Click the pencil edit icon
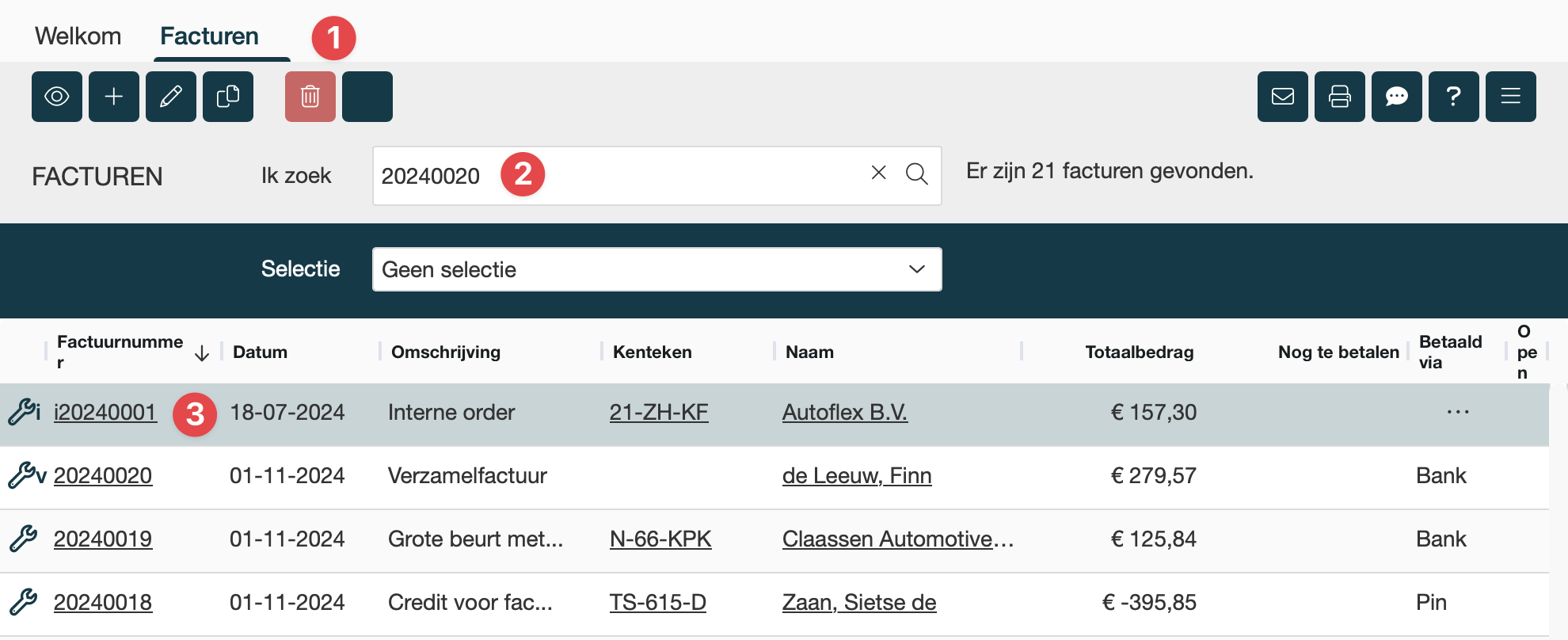The width and height of the screenshot is (1568, 640). point(171,97)
